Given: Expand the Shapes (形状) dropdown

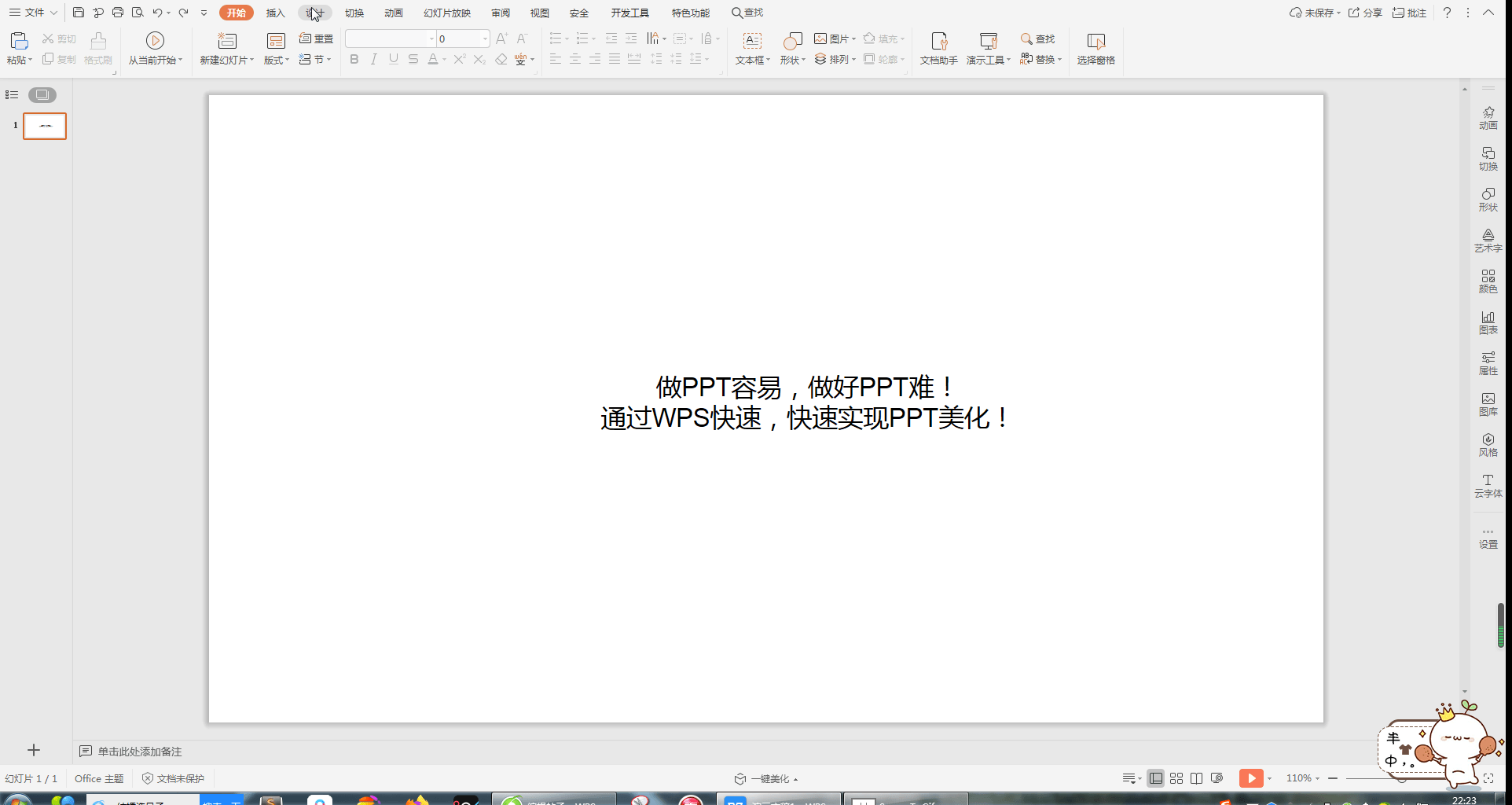Looking at the screenshot, I should [x=793, y=61].
